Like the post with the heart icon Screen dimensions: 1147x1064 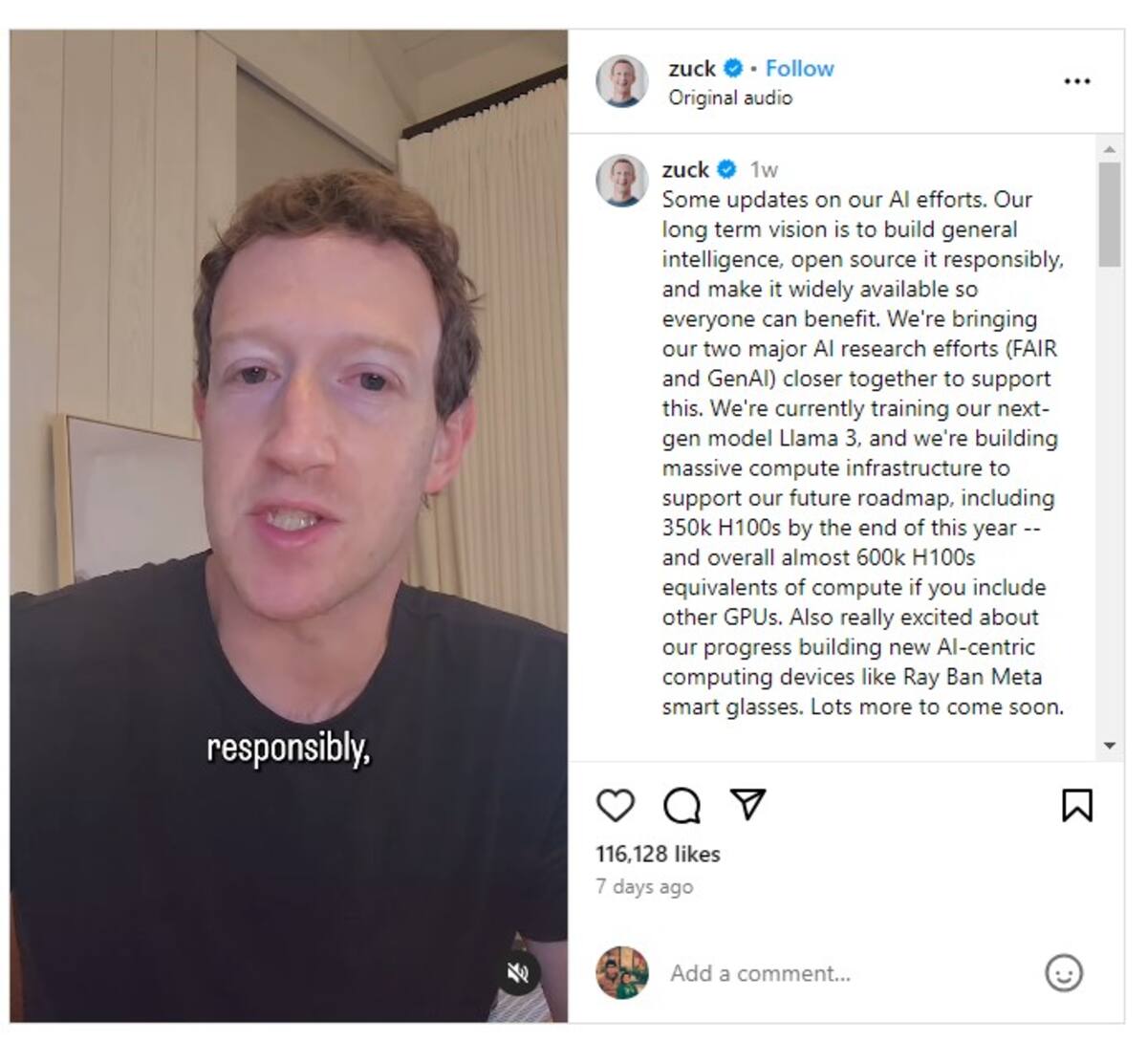(x=615, y=805)
